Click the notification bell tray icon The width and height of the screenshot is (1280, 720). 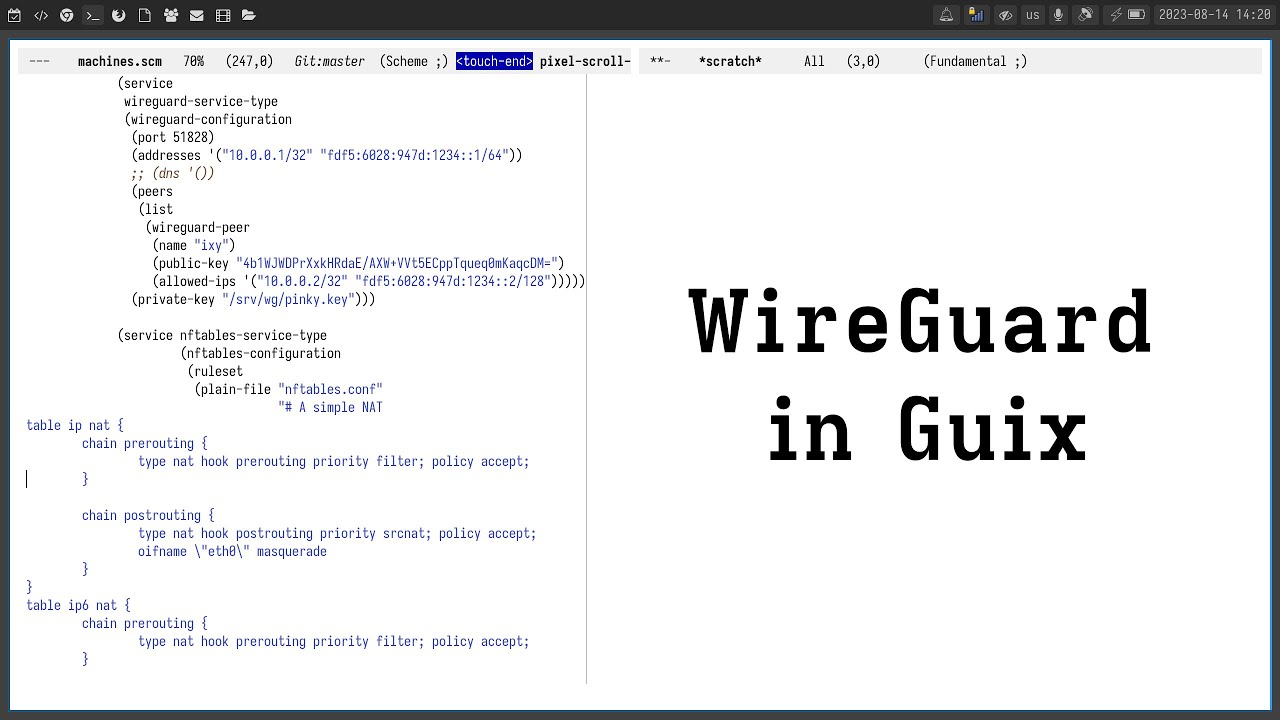point(946,15)
